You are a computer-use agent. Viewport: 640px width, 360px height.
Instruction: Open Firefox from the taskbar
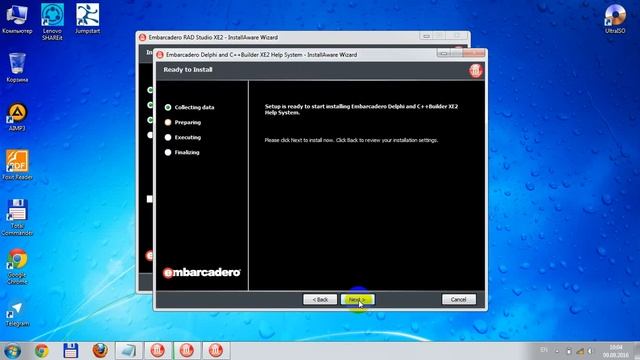coord(100,351)
